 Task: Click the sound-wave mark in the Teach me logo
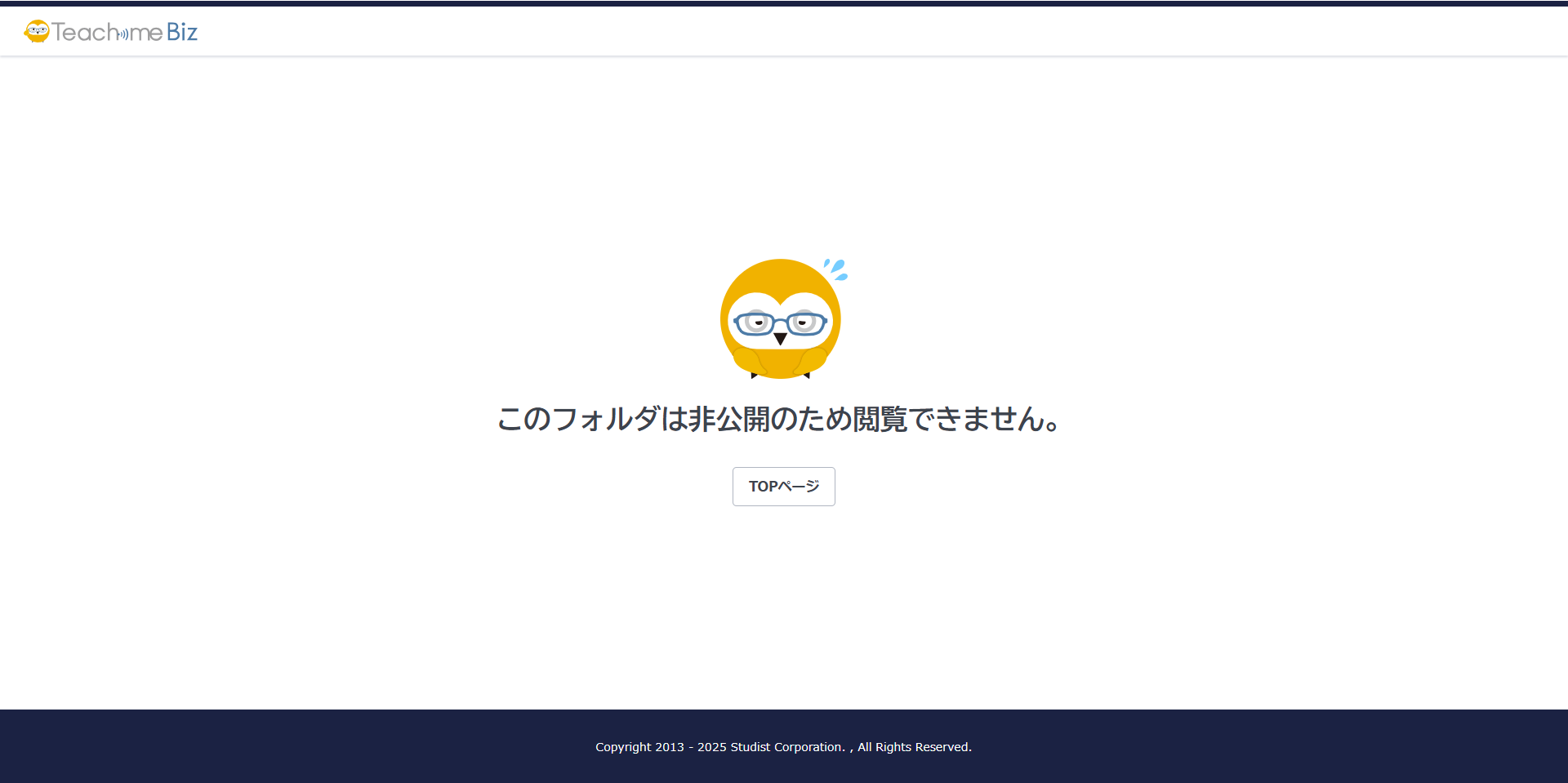(121, 34)
